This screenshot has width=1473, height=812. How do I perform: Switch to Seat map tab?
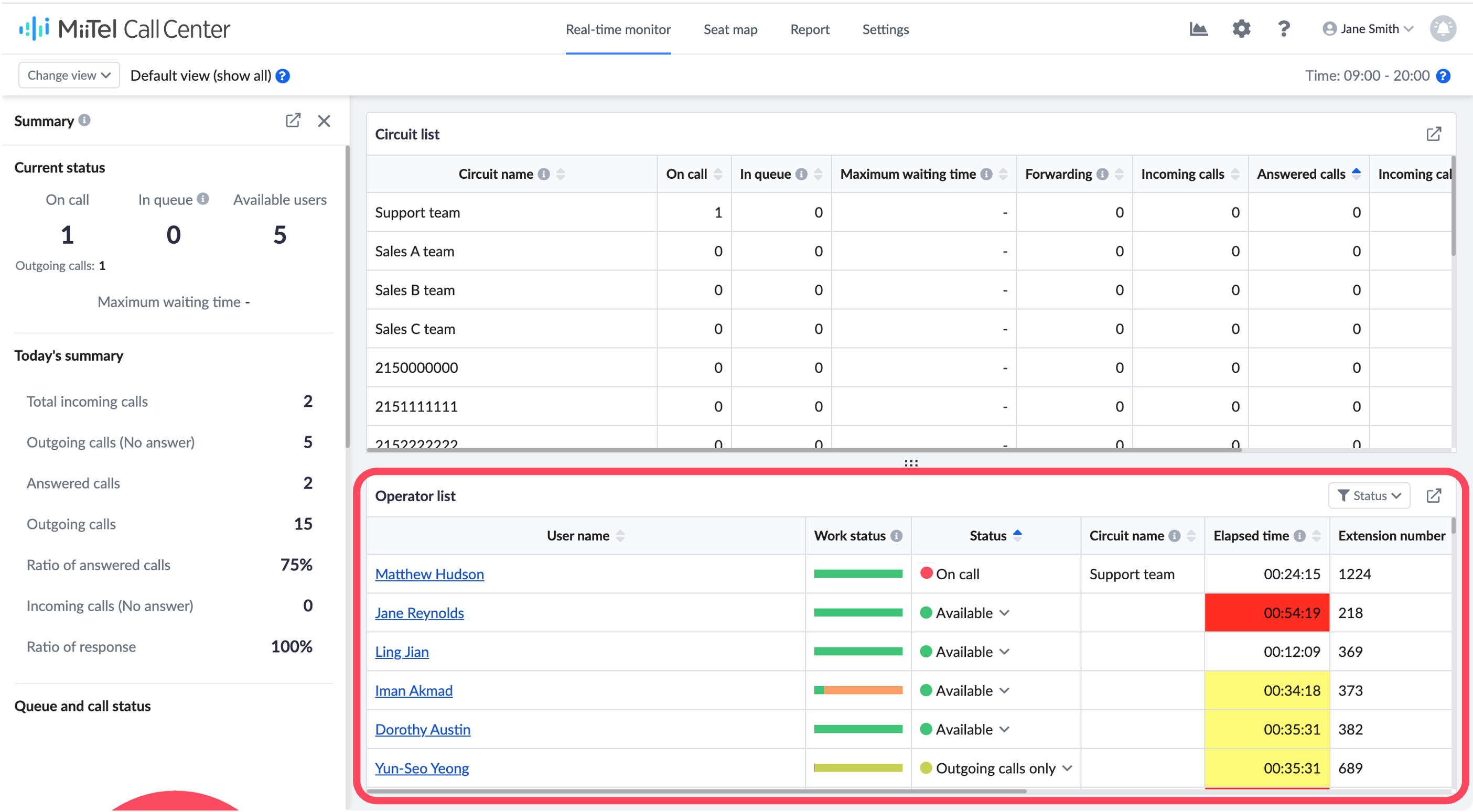pos(729,29)
